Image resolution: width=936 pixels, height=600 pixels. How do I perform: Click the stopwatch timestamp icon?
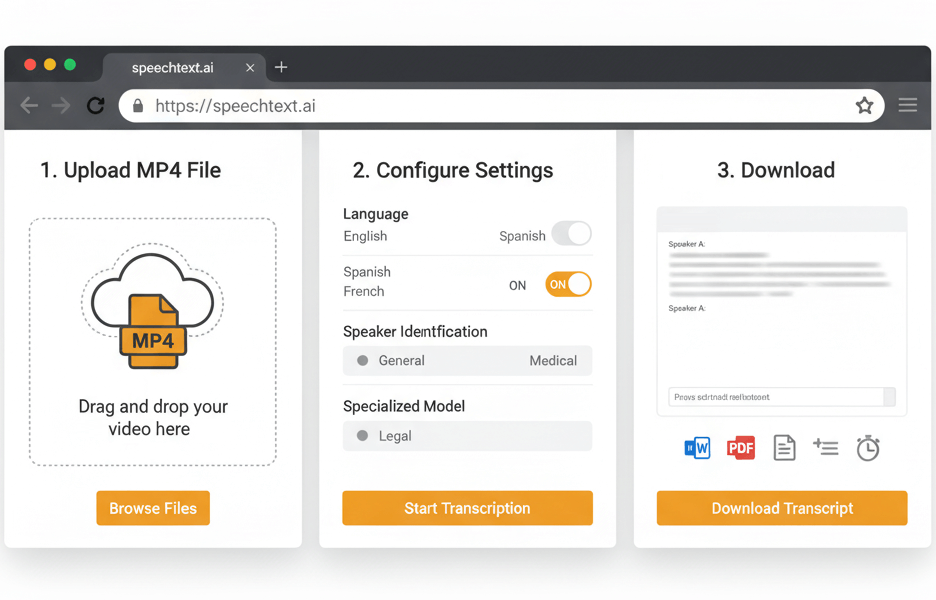pyautogui.click(x=868, y=448)
